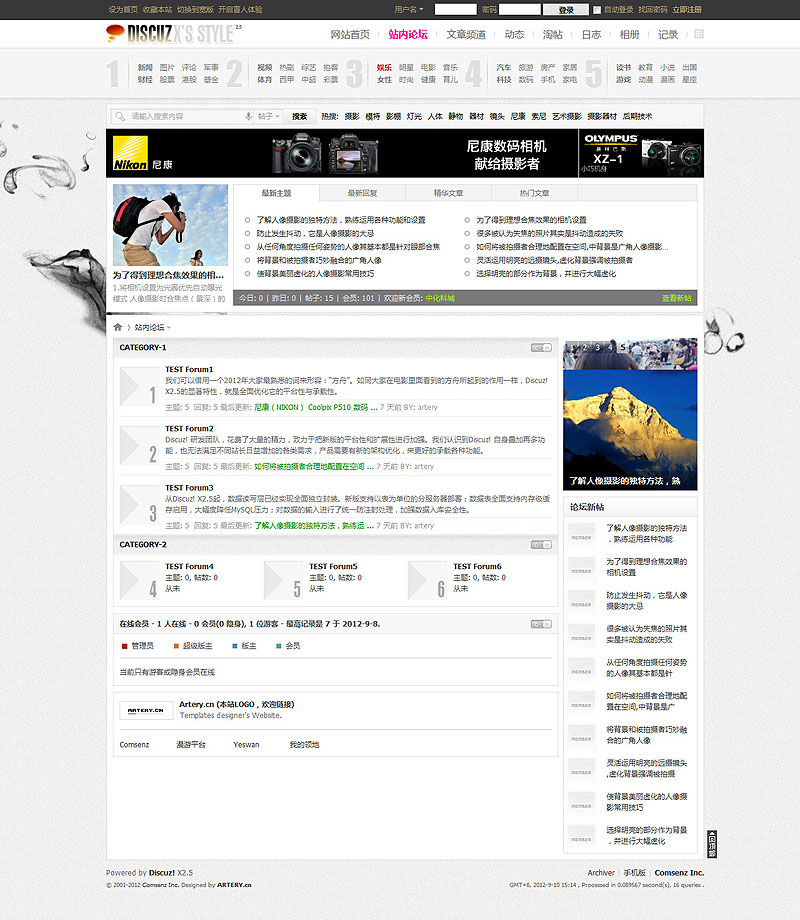Click the Comsenz Inc. footer link

[x=679, y=872]
